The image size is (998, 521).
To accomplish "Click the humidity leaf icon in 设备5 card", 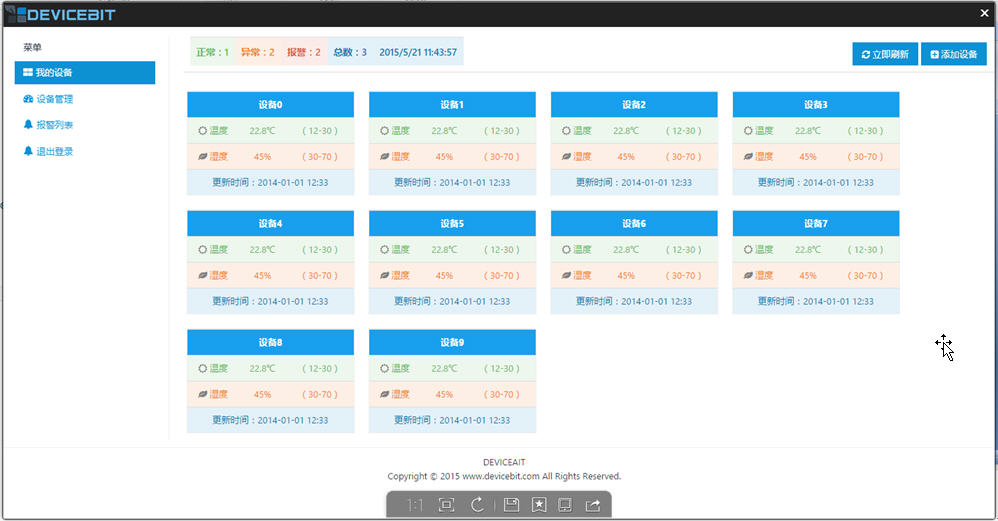I will click(385, 276).
